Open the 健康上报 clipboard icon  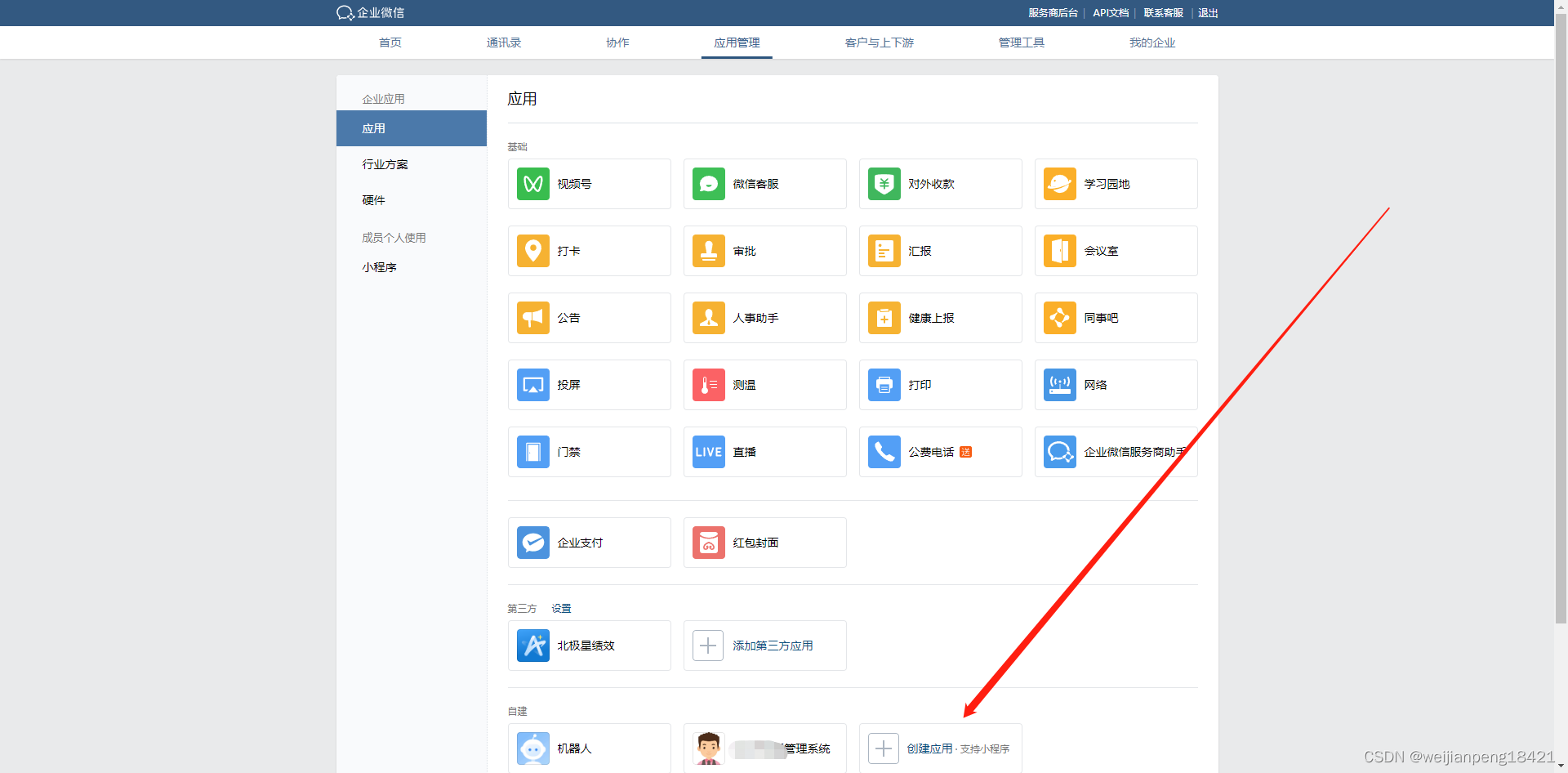click(x=884, y=318)
